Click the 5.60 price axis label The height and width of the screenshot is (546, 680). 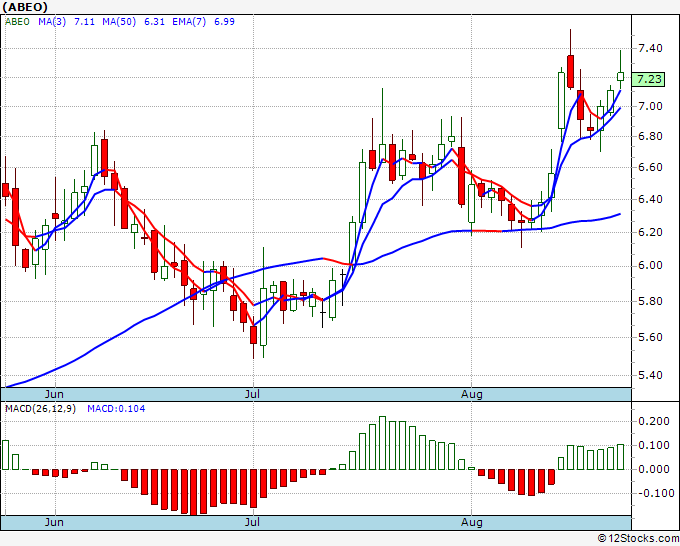point(651,337)
